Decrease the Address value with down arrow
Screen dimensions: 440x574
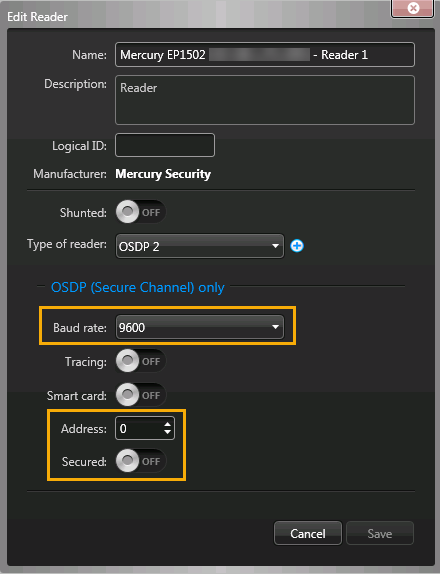[x=168, y=432]
